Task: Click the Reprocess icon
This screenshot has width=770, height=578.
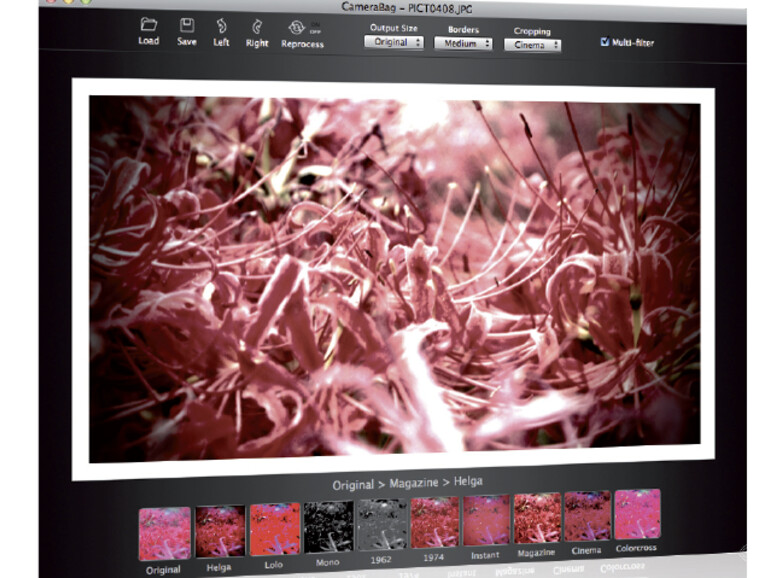Action: click(x=297, y=28)
